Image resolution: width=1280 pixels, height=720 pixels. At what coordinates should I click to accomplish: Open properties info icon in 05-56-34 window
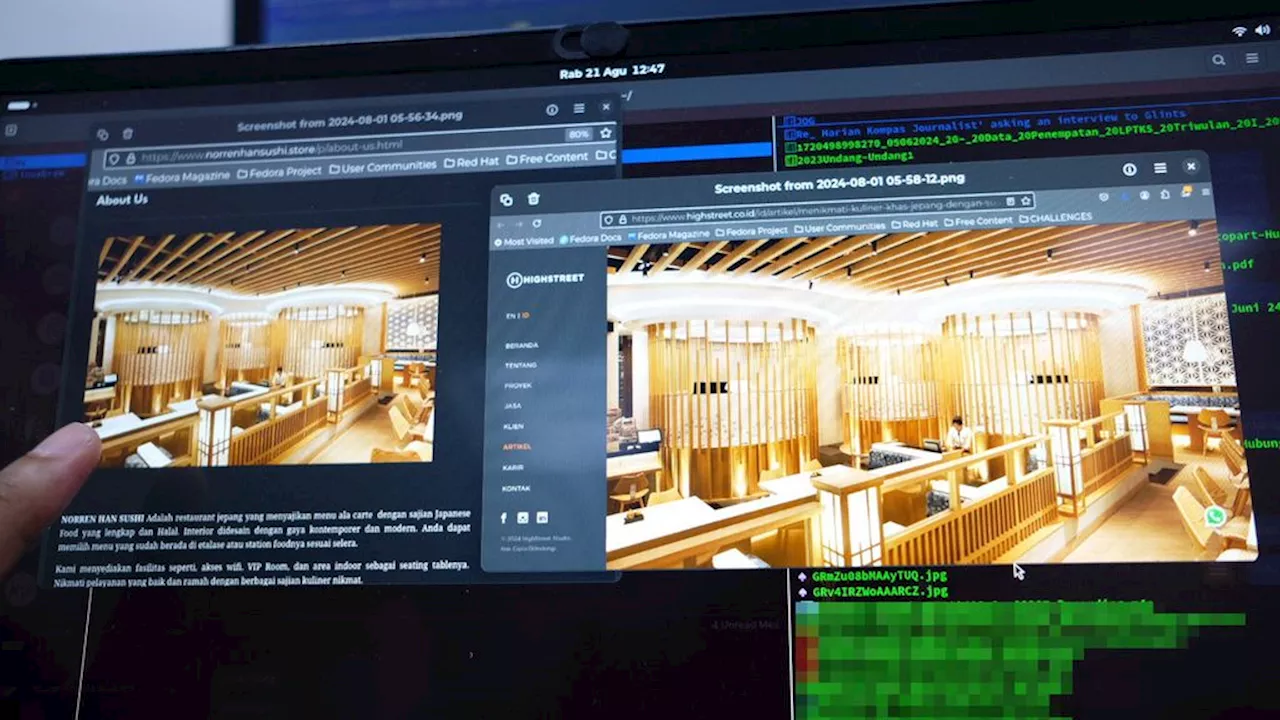(x=551, y=110)
